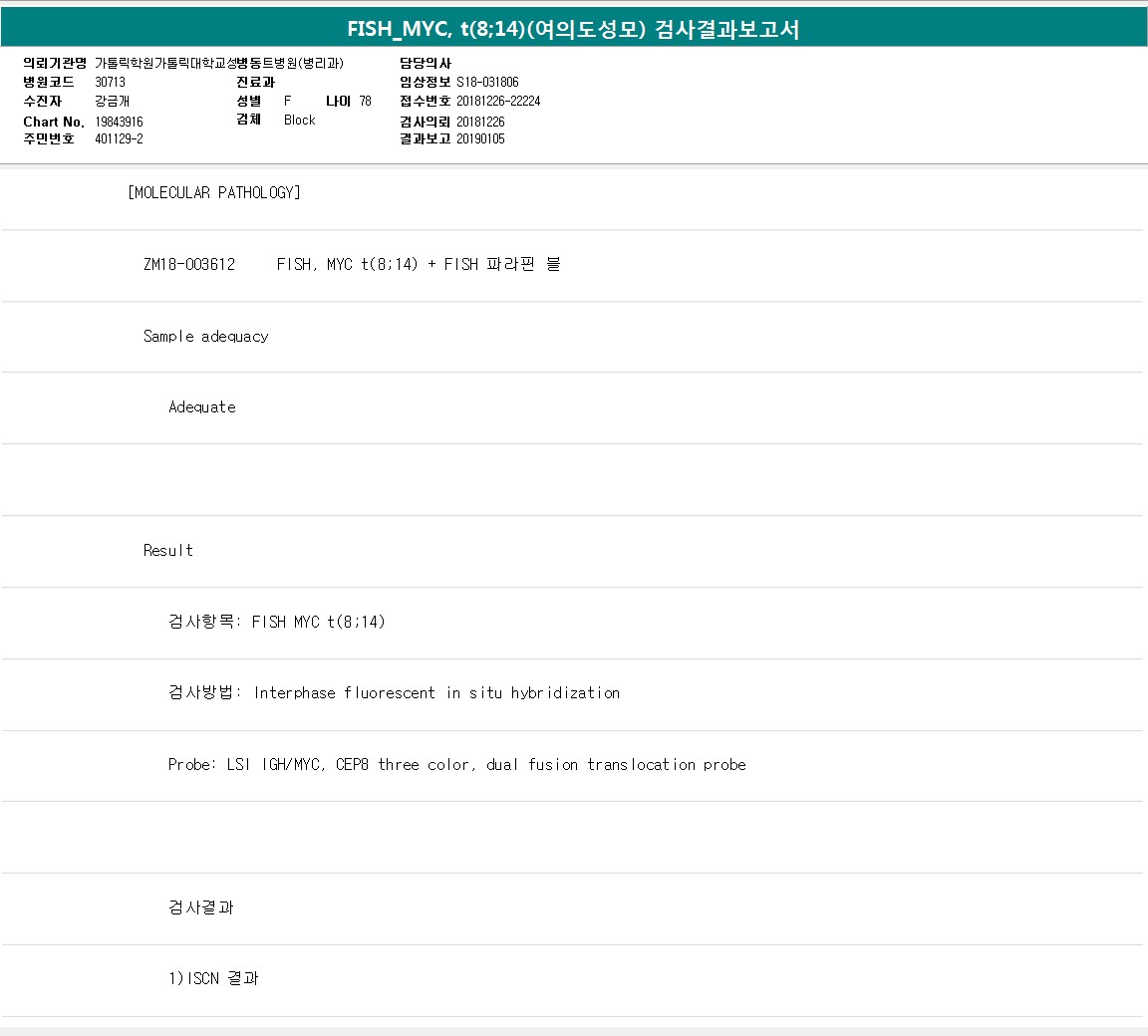1148x1036 pixels.
Task: Select the '담당의사' label
Action: tap(426, 63)
